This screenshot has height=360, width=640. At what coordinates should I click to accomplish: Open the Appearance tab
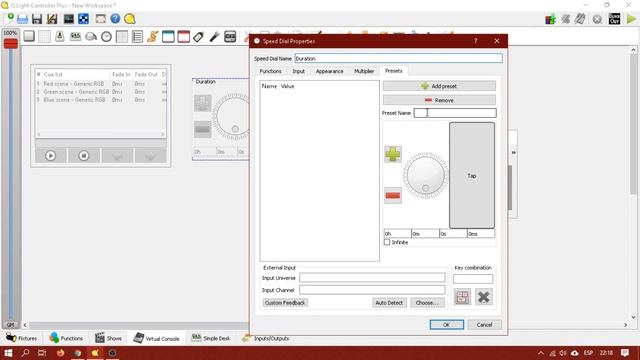(x=329, y=71)
